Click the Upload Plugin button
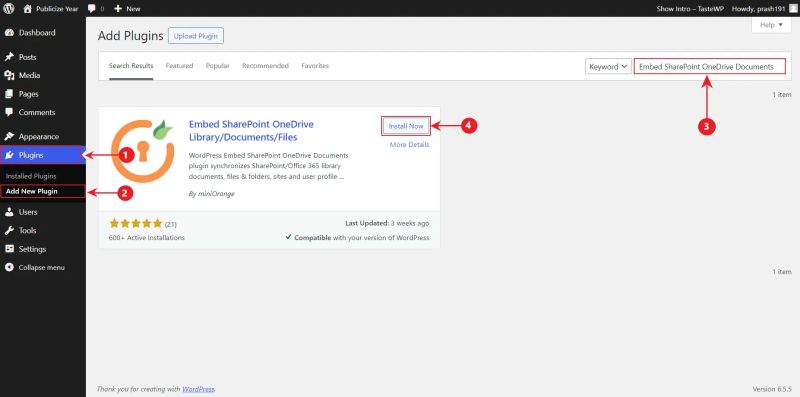The image size is (800, 397). pos(195,36)
